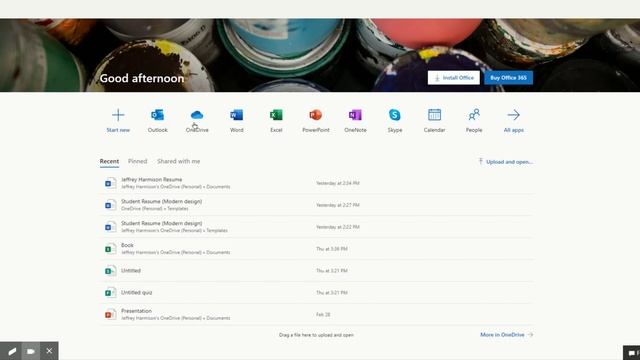This screenshot has height=360, width=640.
Task: Open the Untitled quiz file
Action: pos(317,292)
